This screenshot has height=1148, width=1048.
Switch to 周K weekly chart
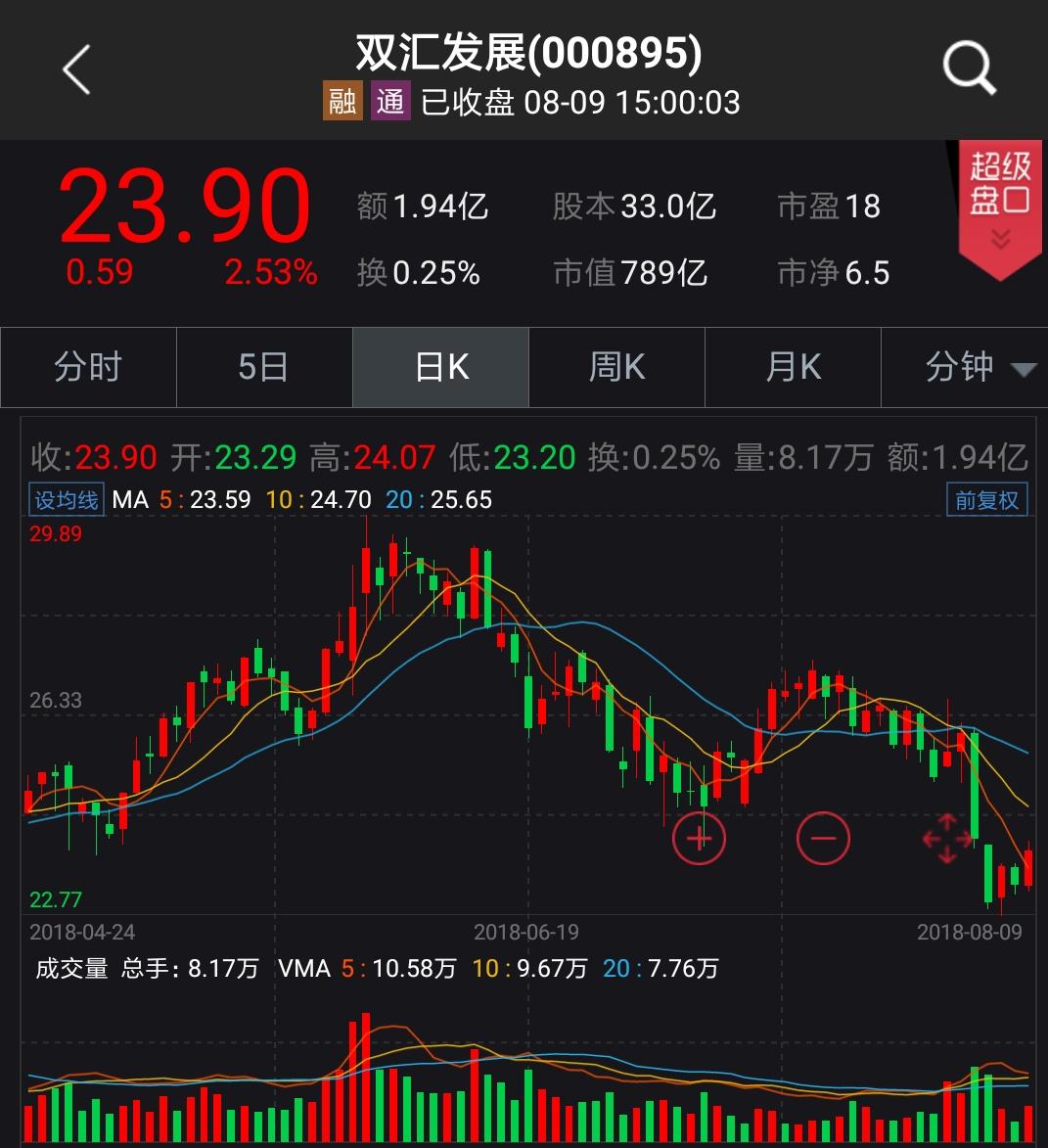616,368
